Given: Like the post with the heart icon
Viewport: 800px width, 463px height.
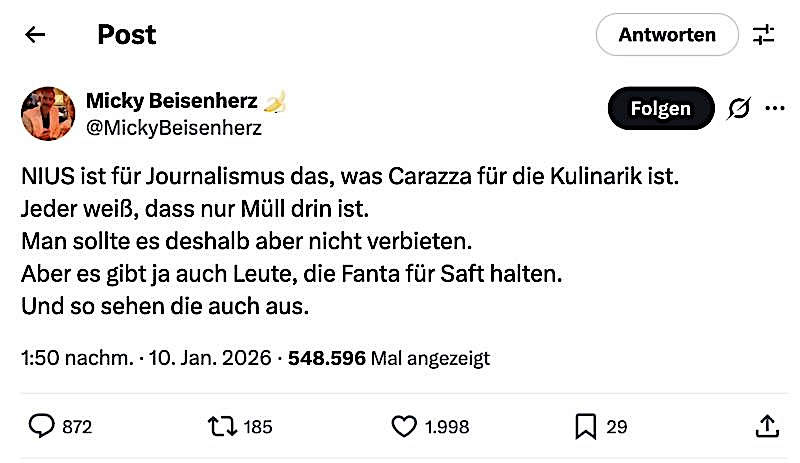Looking at the screenshot, I should coord(403,427).
